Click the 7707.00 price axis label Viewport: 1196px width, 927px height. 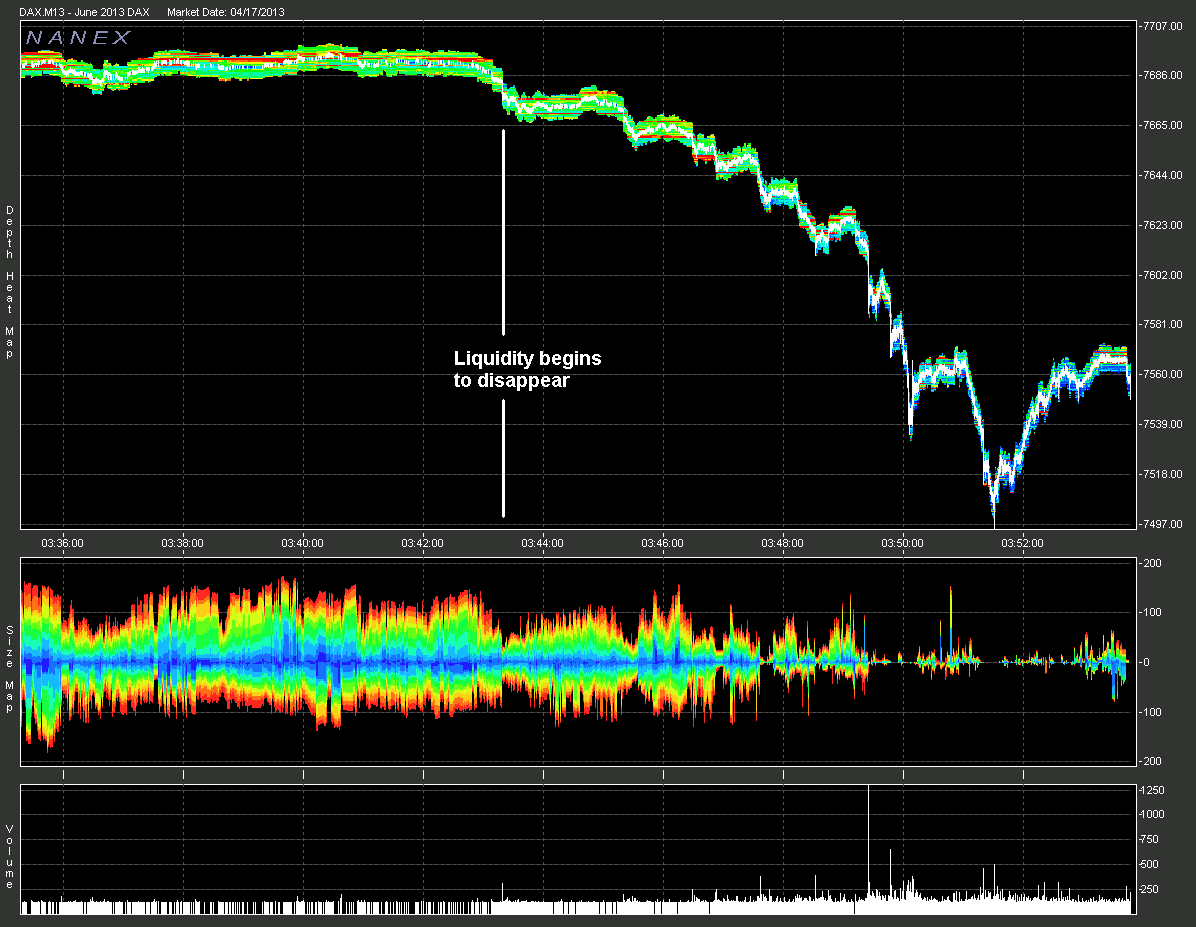1162,26
